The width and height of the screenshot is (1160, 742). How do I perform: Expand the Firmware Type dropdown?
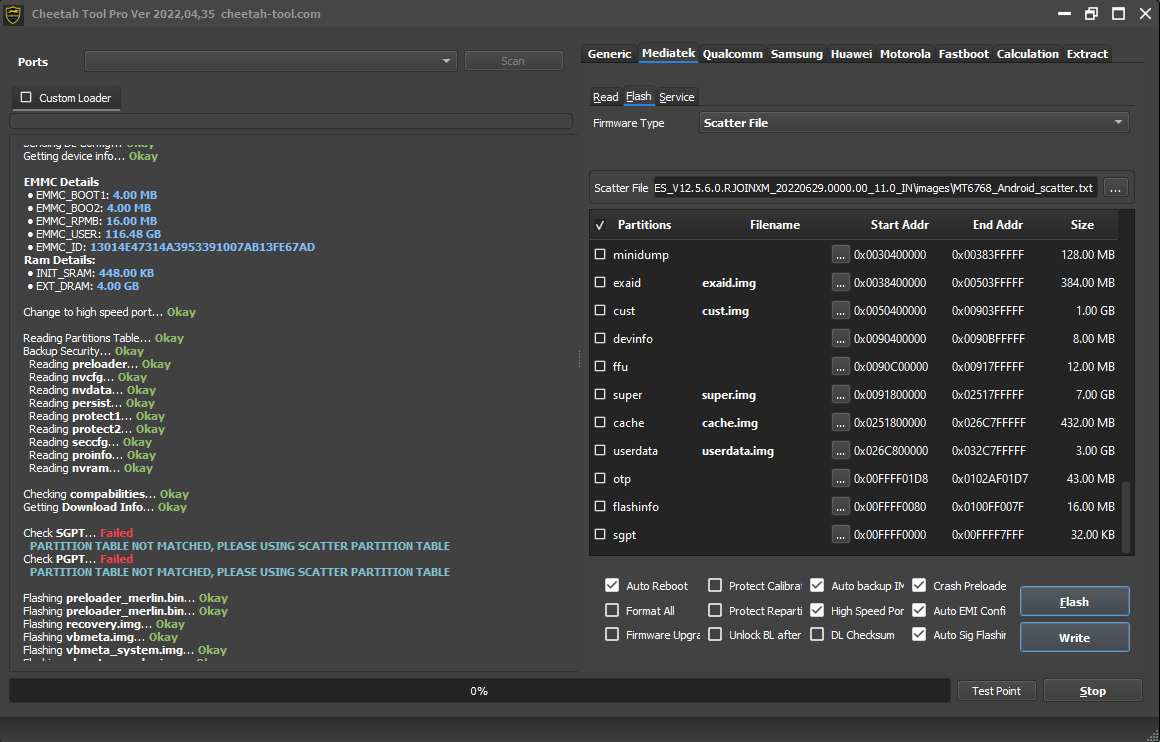[914, 123]
